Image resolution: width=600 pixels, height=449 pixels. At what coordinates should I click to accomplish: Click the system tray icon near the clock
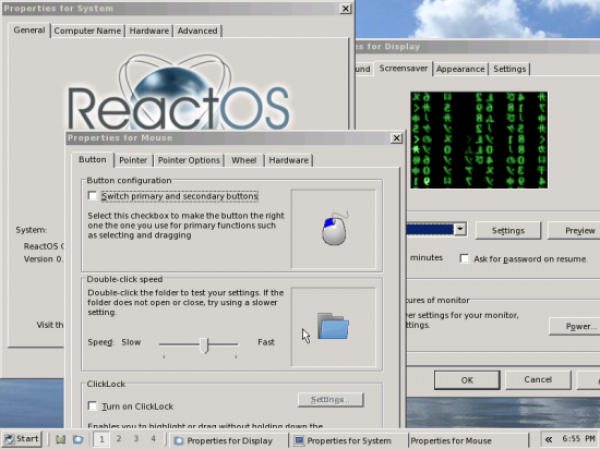pos(548,439)
